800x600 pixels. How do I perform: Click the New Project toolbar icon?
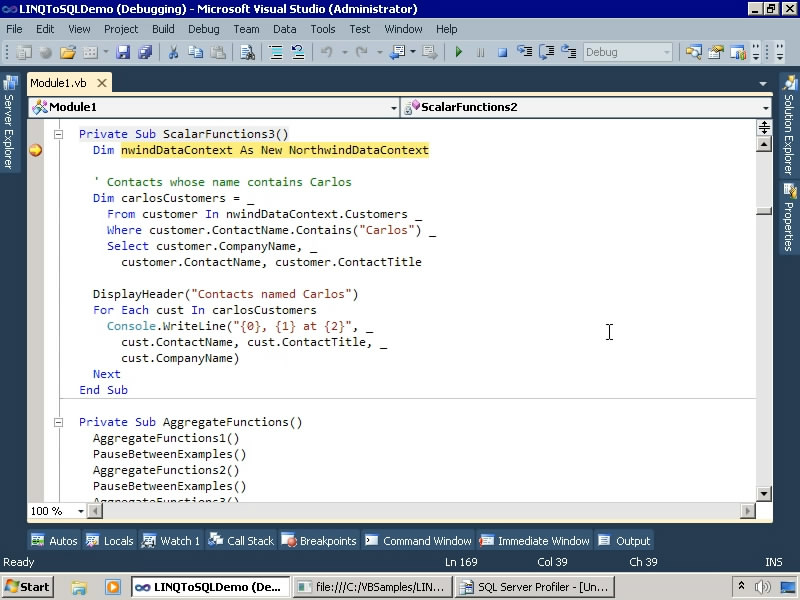coord(24,52)
